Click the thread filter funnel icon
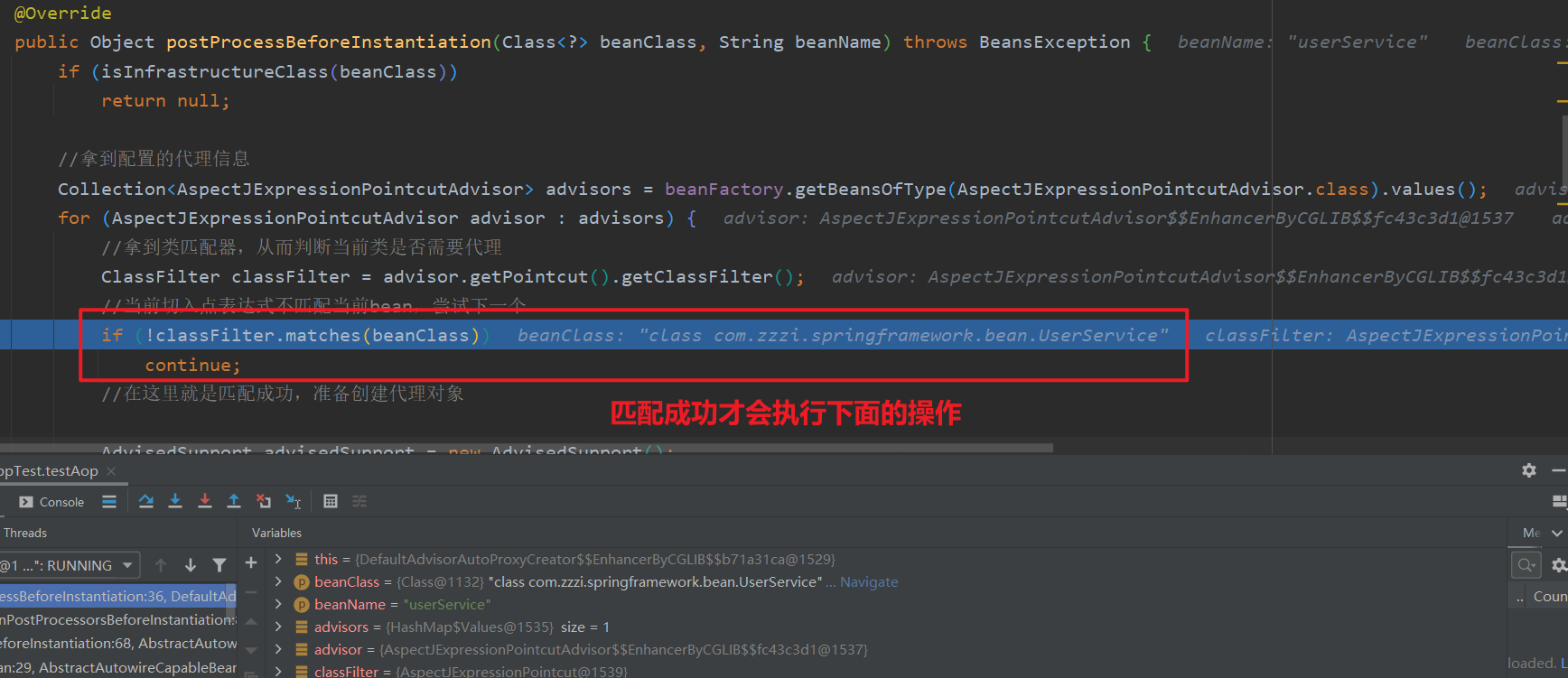 tap(219, 565)
